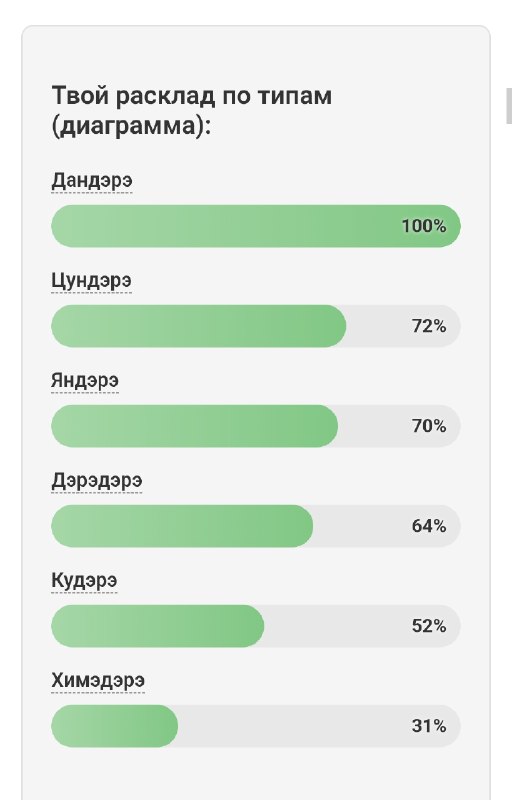The image size is (512, 800).
Task: Click the 52% value label
Action: 429,626
